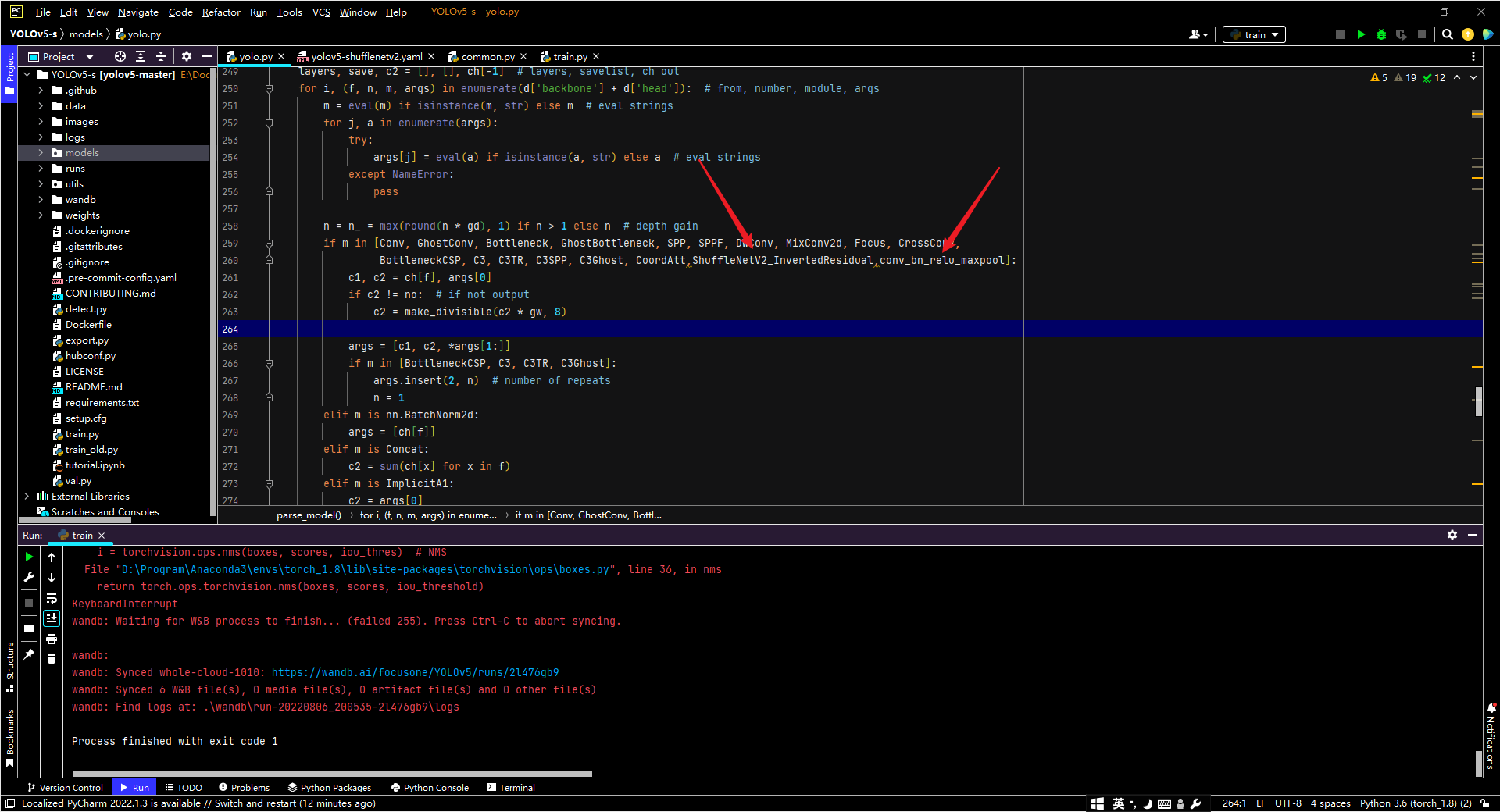Screen dimensions: 1500x812
Task: Restore layout icon in Run panel
Action: pyautogui.click(x=29, y=629)
